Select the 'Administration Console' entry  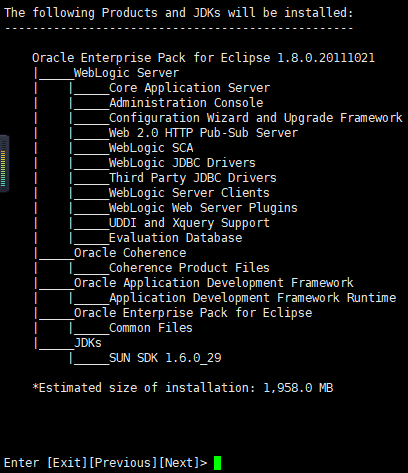[x=186, y=103]
